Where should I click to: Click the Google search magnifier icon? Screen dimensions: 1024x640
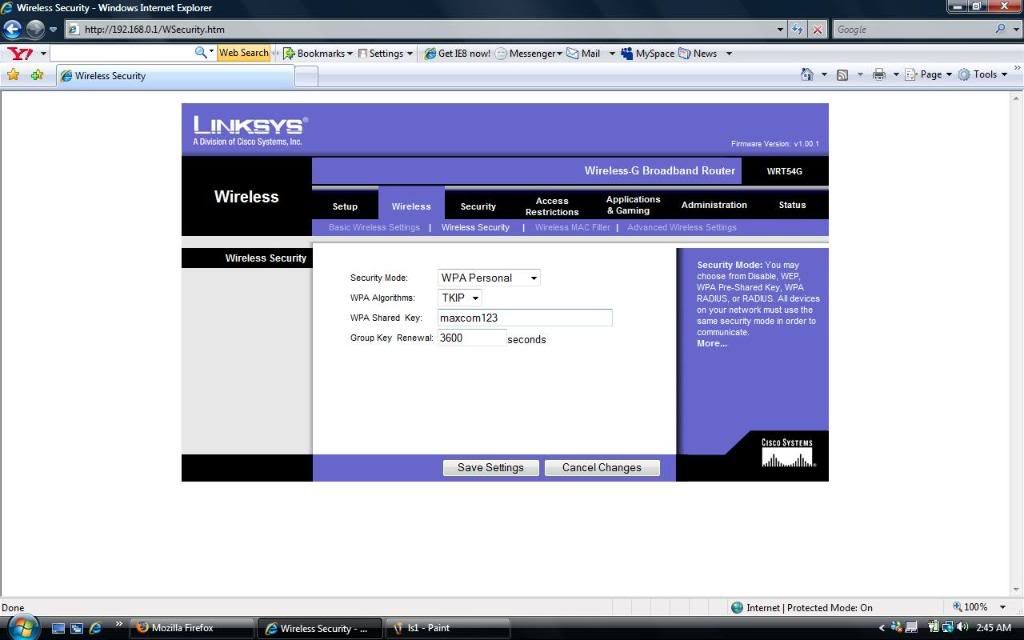[1000, 29]
